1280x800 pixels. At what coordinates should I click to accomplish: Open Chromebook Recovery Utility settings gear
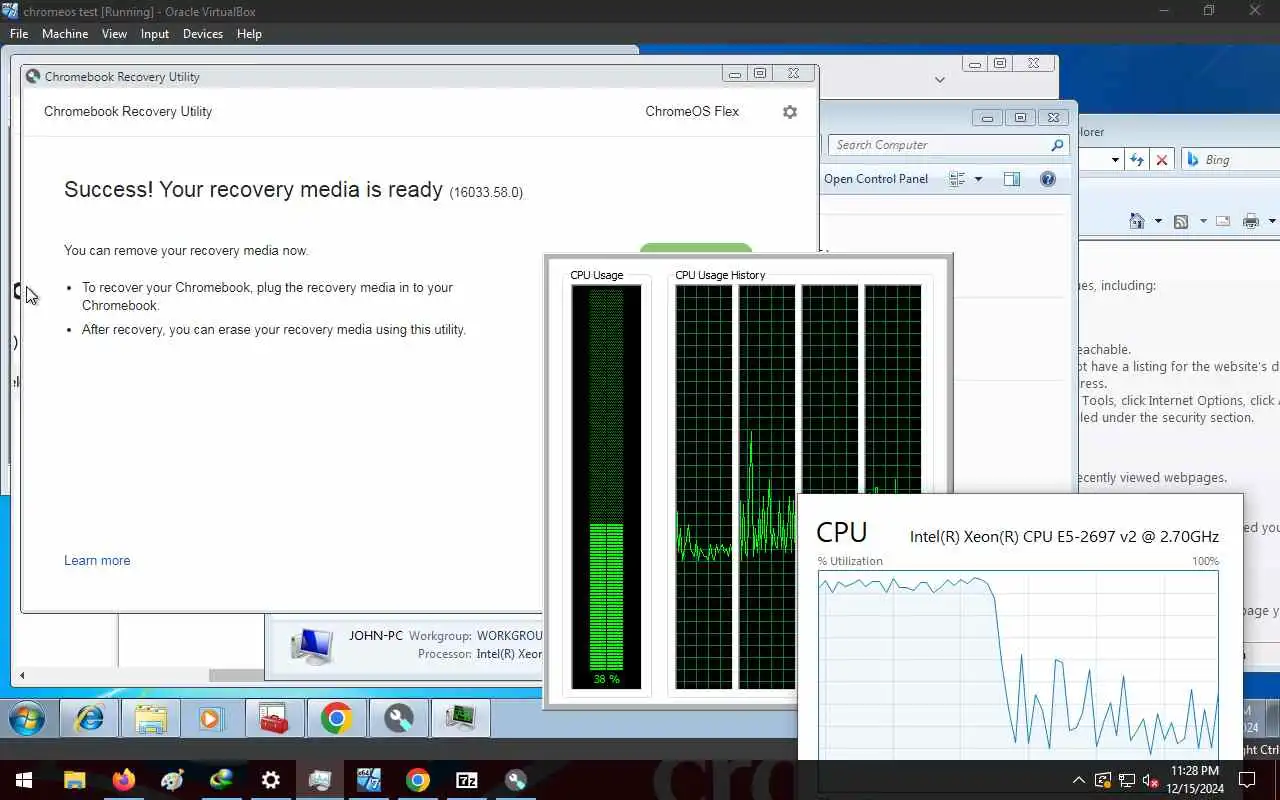[790, 112]
